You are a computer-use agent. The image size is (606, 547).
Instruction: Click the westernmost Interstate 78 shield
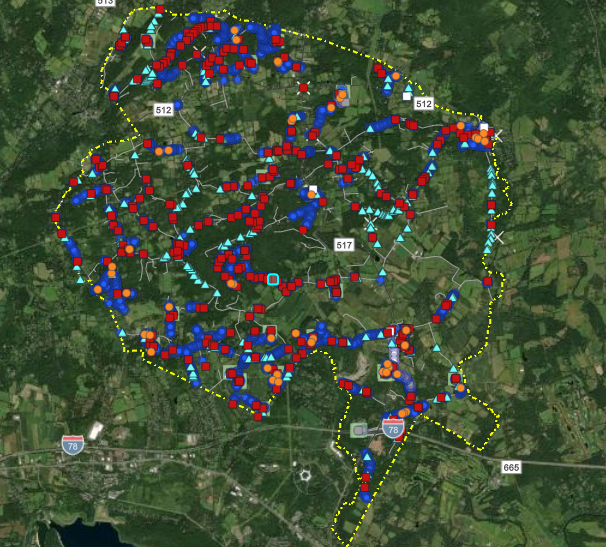72,442
